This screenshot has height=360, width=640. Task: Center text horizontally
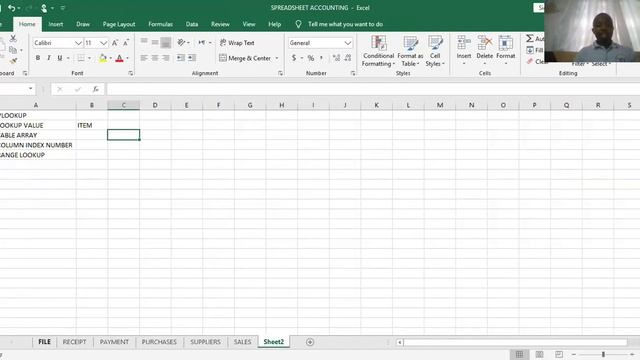[x=155, y=58]
